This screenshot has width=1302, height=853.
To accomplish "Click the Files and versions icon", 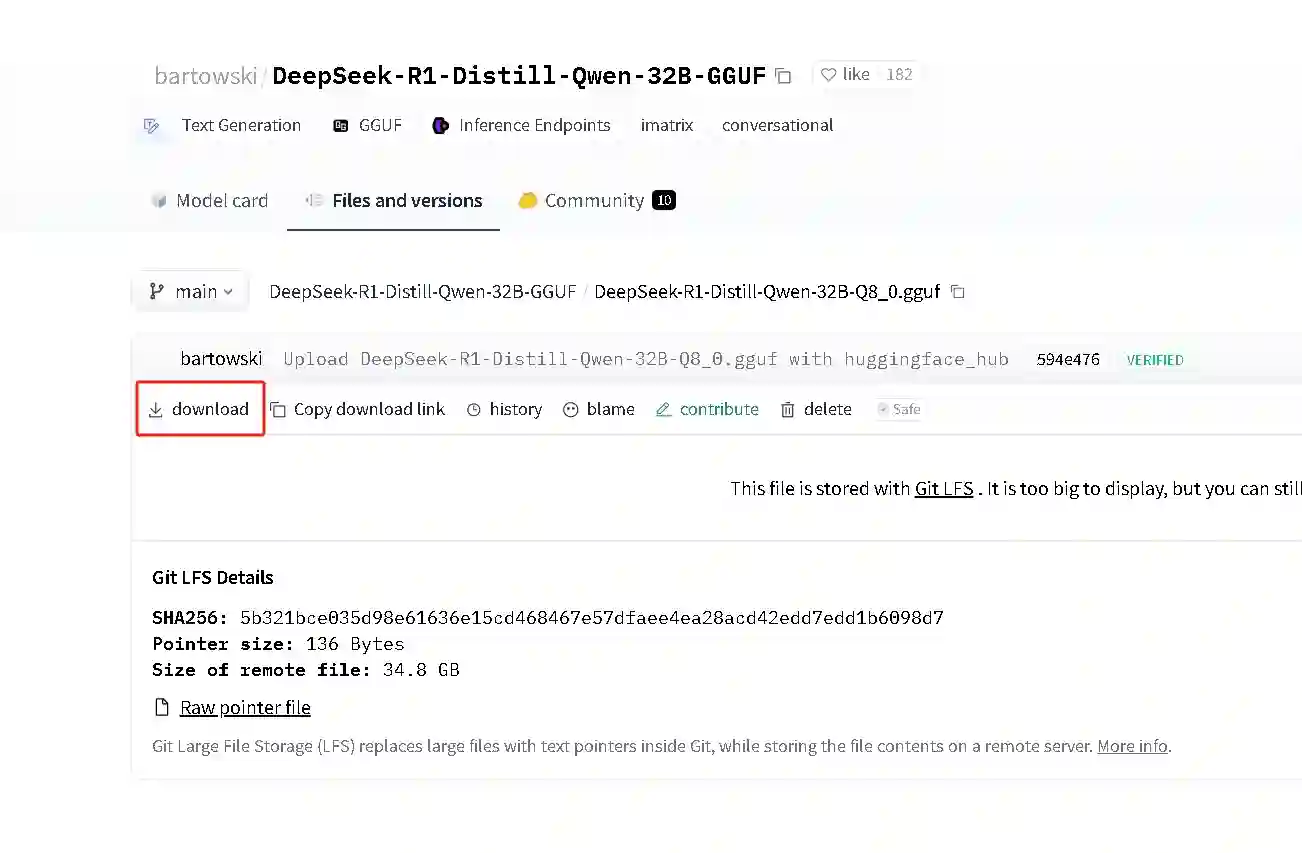I will point(314,200).
